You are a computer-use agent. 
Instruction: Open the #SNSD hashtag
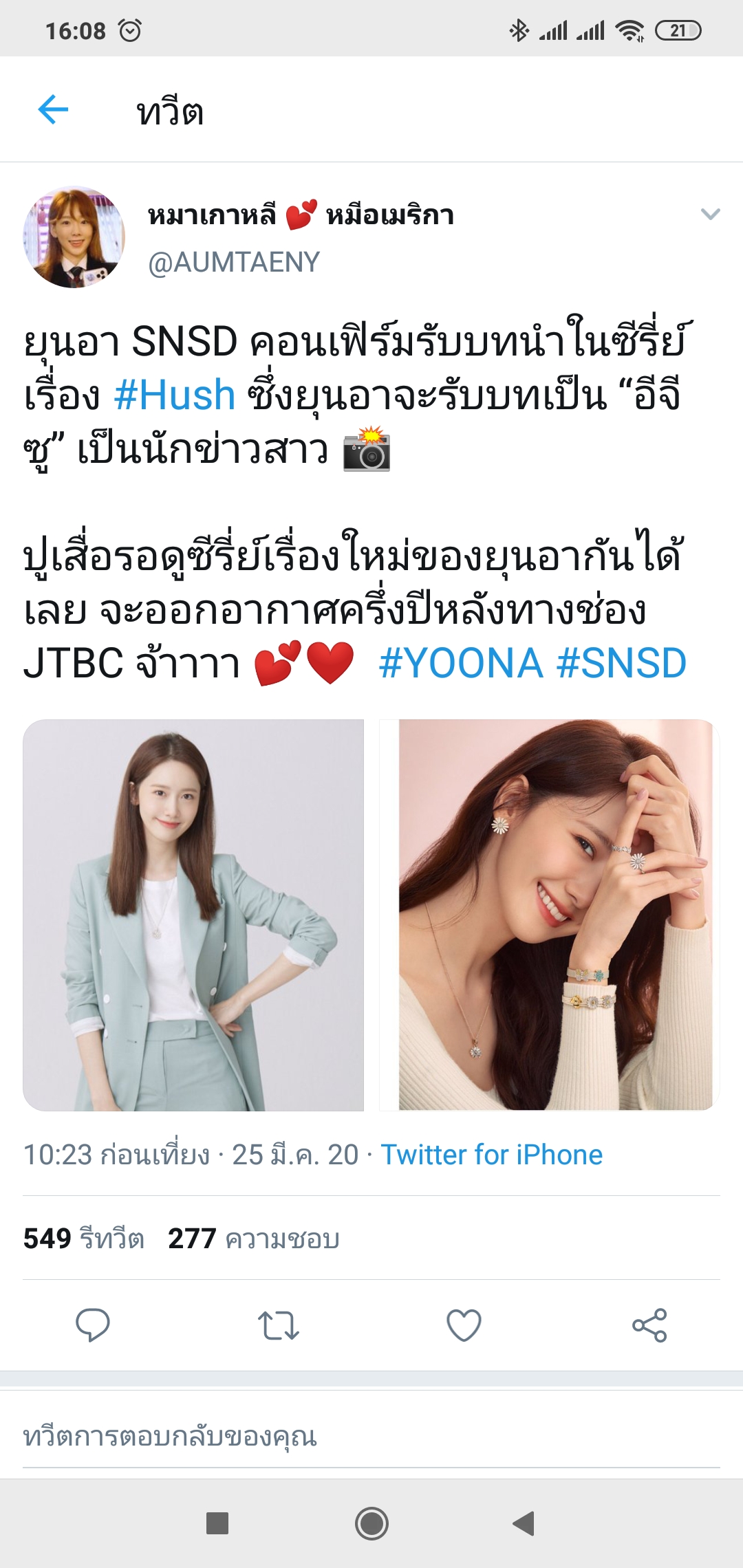point(622,664)
